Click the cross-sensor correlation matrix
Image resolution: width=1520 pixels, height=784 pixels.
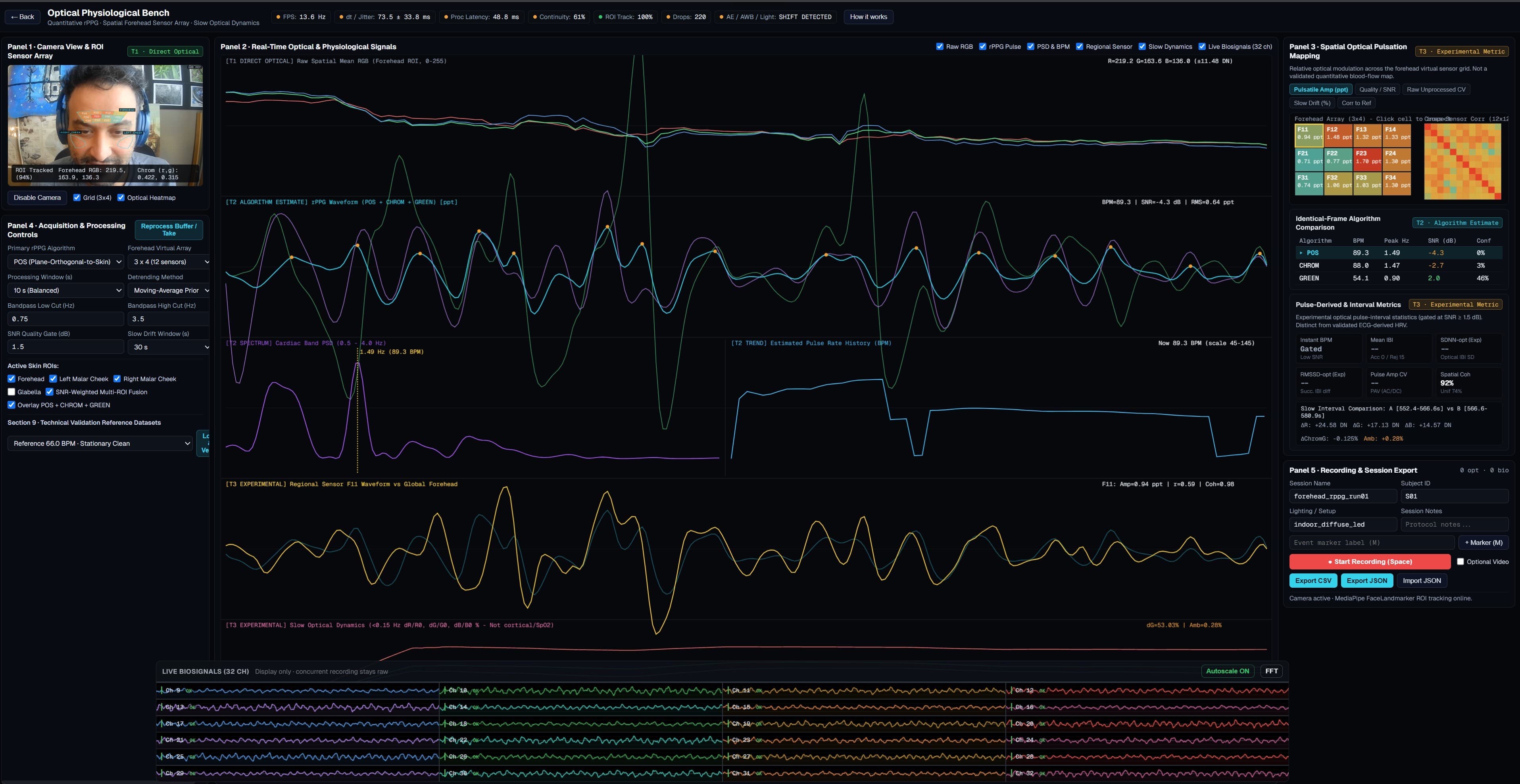1462,161
